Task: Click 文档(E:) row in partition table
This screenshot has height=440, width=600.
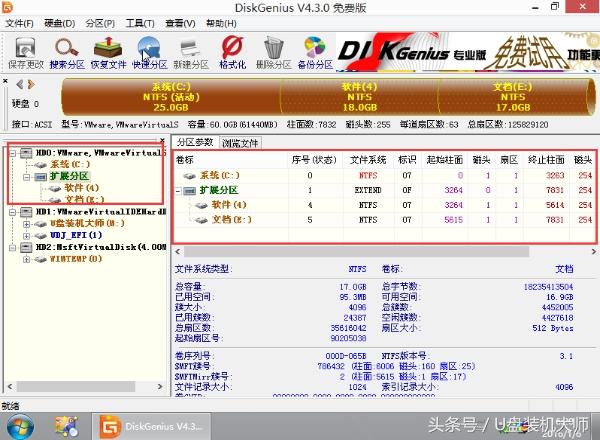Action: [x=385, y=220]
